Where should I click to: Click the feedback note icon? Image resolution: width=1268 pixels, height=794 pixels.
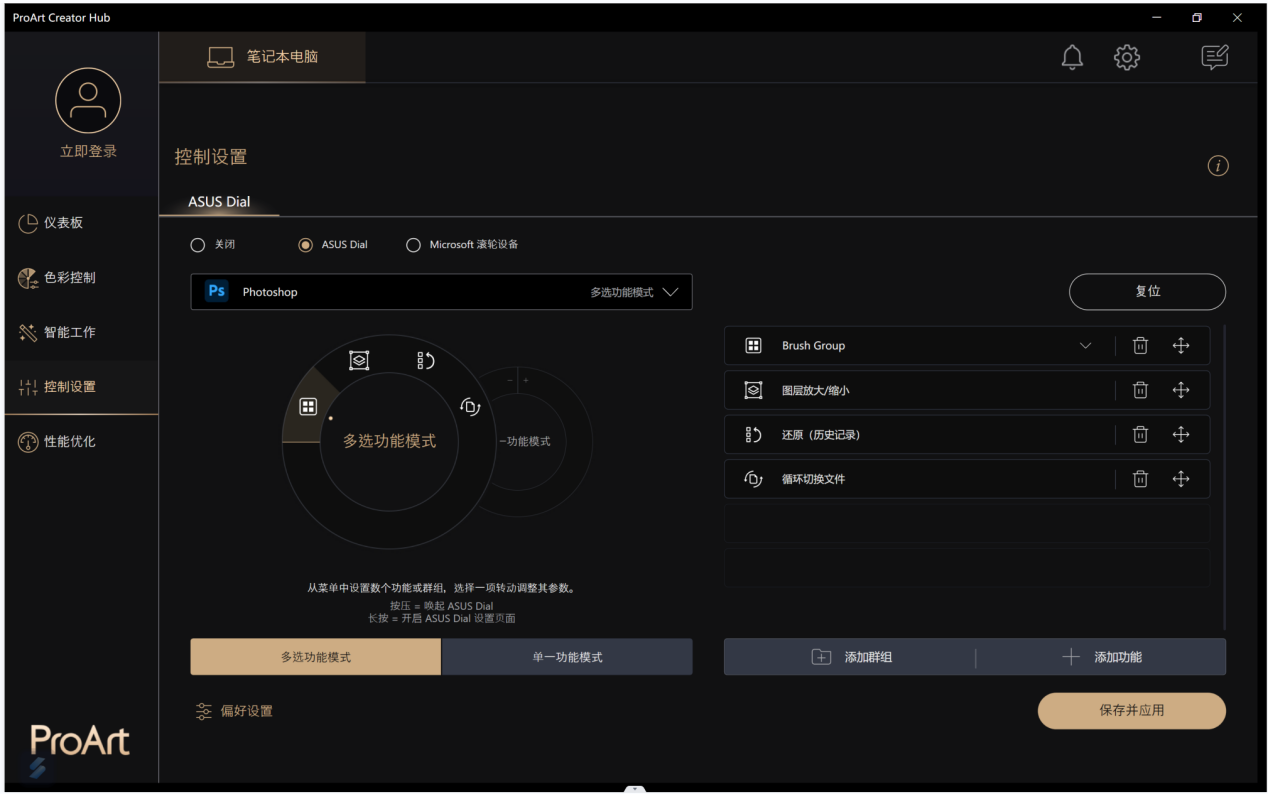point(1214,58)
